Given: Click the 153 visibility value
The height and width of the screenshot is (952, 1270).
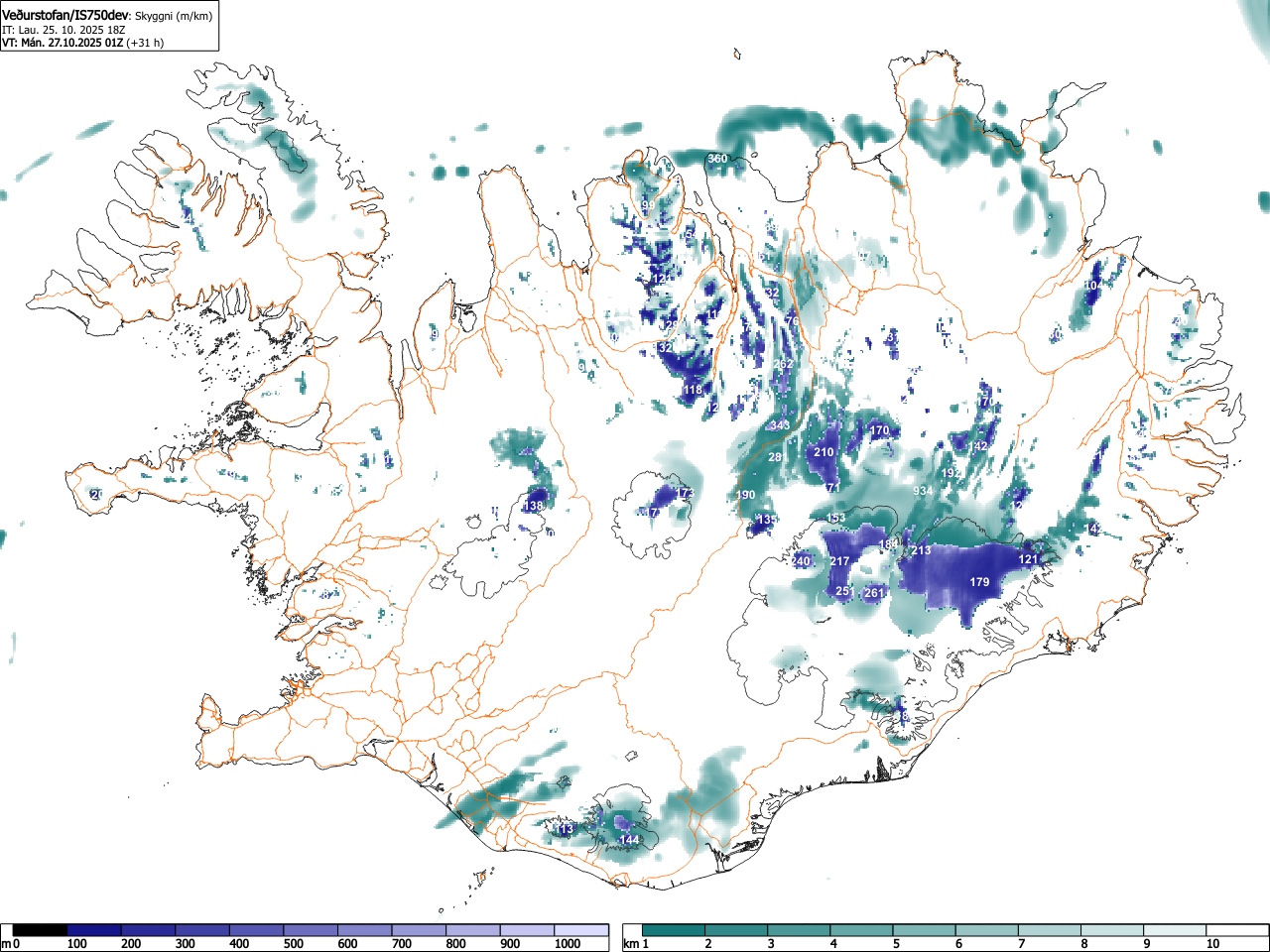Looking at the screenshot, I should [836, 518].
